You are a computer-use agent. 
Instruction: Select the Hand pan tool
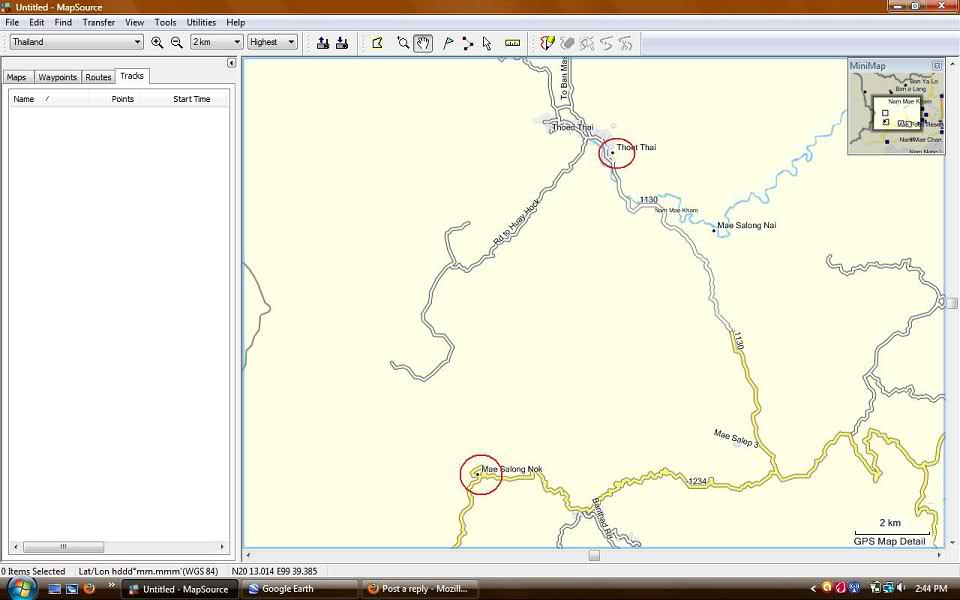coord(423,42)
